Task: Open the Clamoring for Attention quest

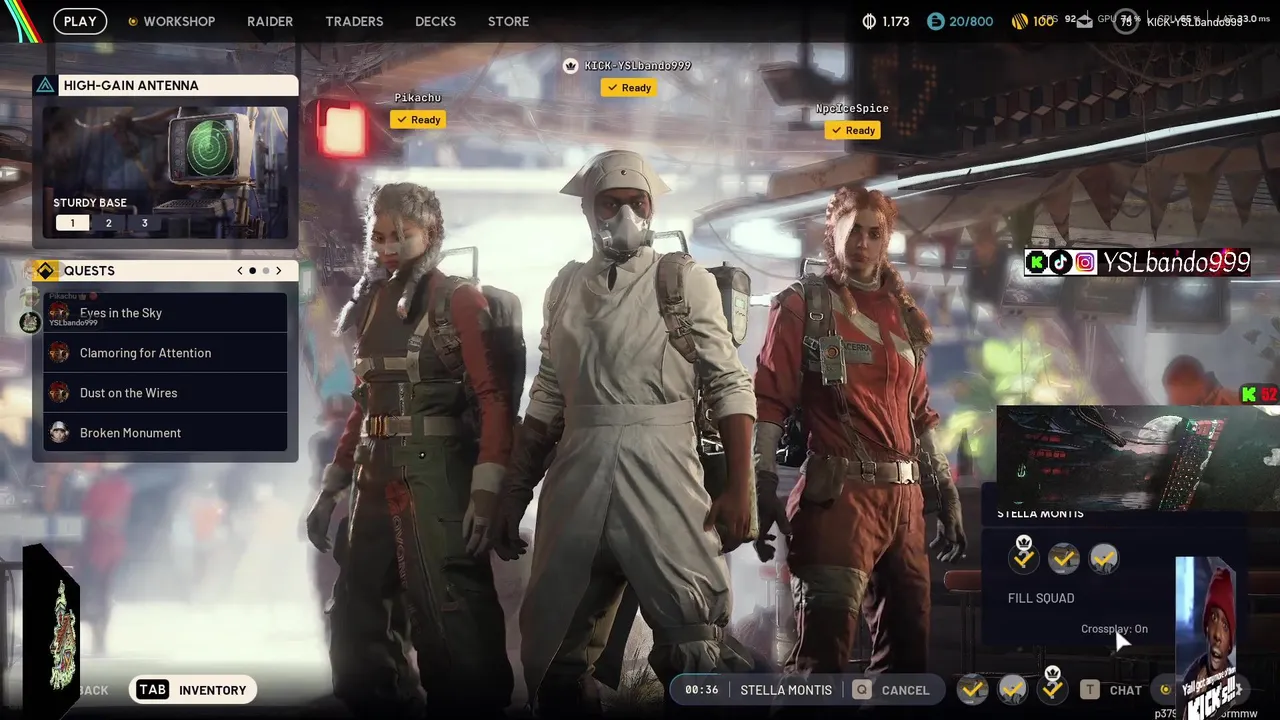Action: [165, 352]
